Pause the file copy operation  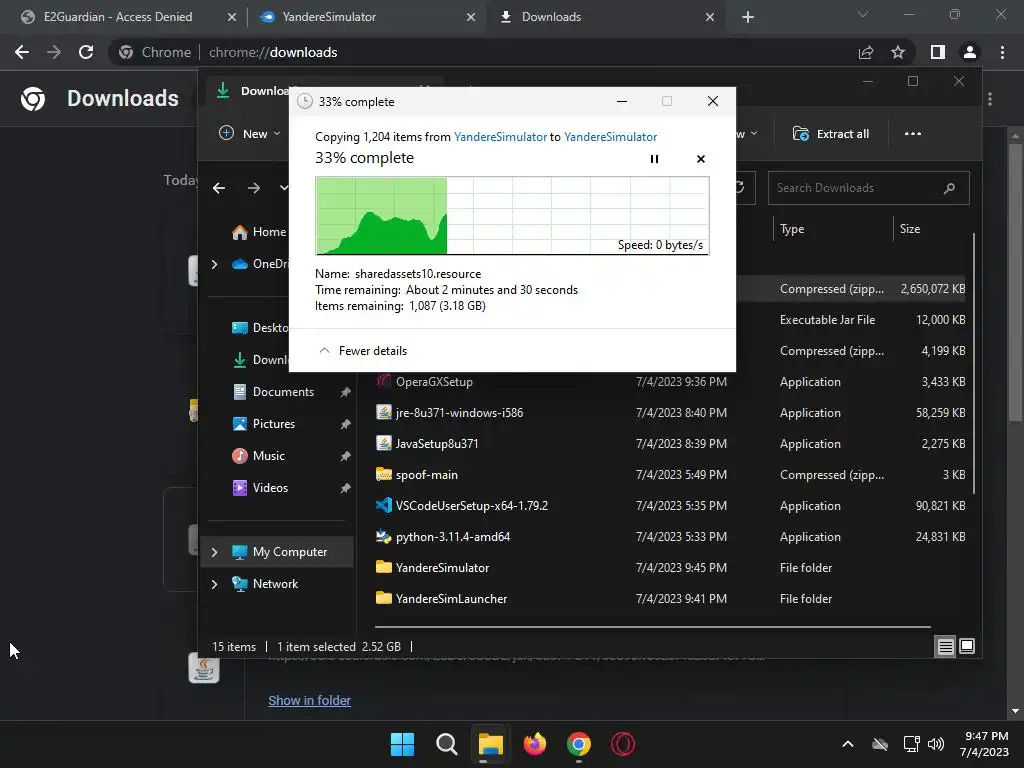click(x=654, y=159)
